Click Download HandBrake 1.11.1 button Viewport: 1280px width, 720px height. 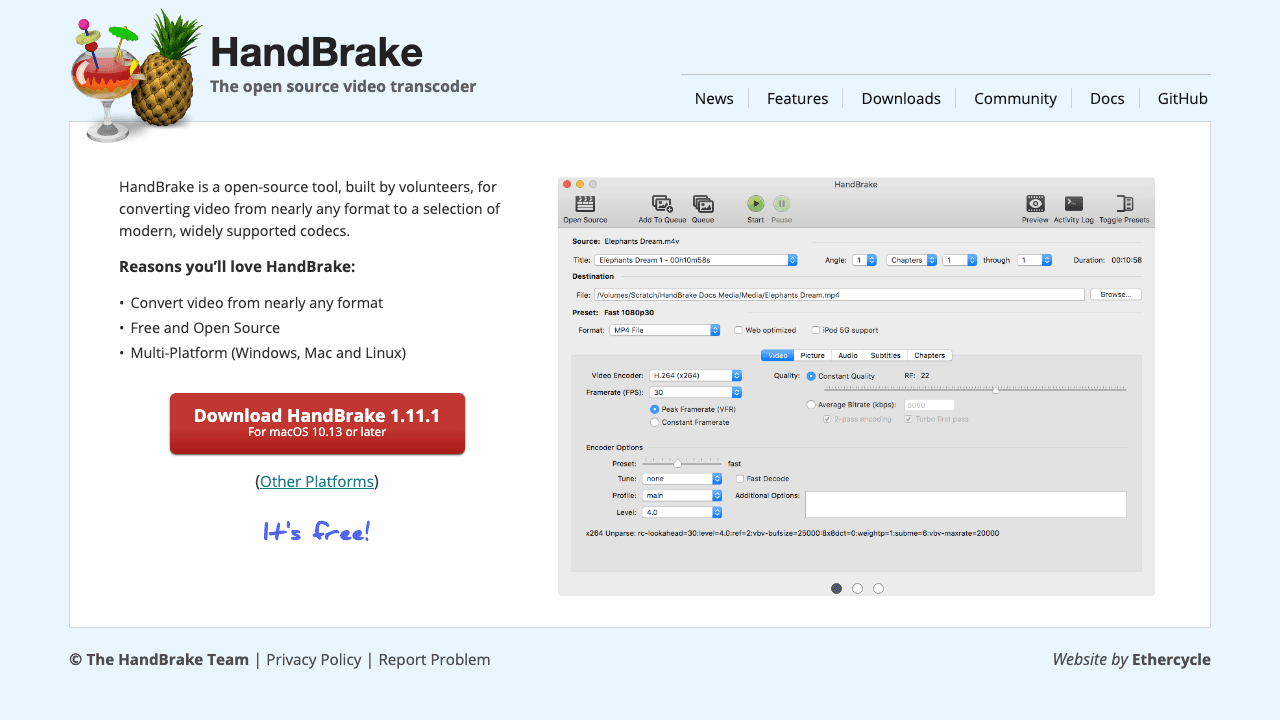(x=317, y=423)
